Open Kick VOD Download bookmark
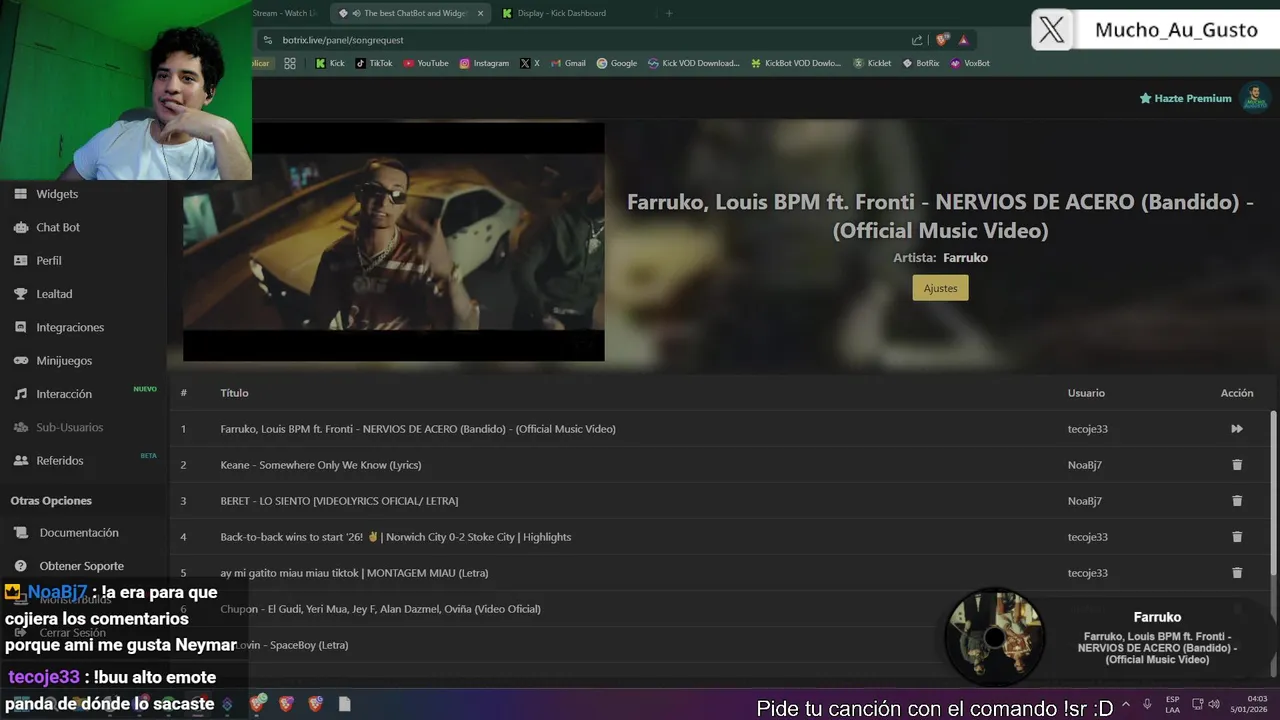This screenshot has width=1280, height=720. click(x=693, y=63)
